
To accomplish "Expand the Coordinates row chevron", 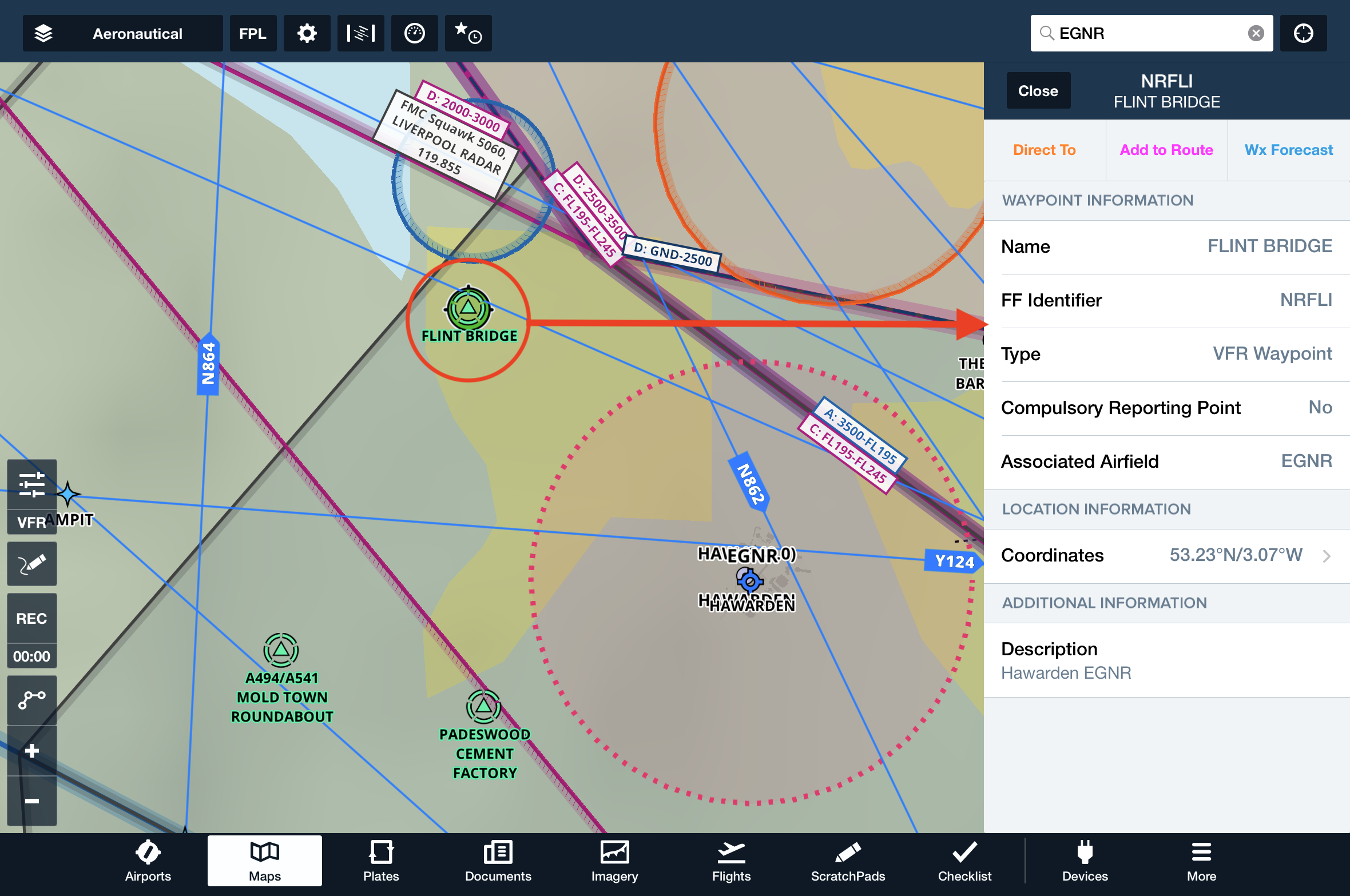I will tap(1327, 556).
